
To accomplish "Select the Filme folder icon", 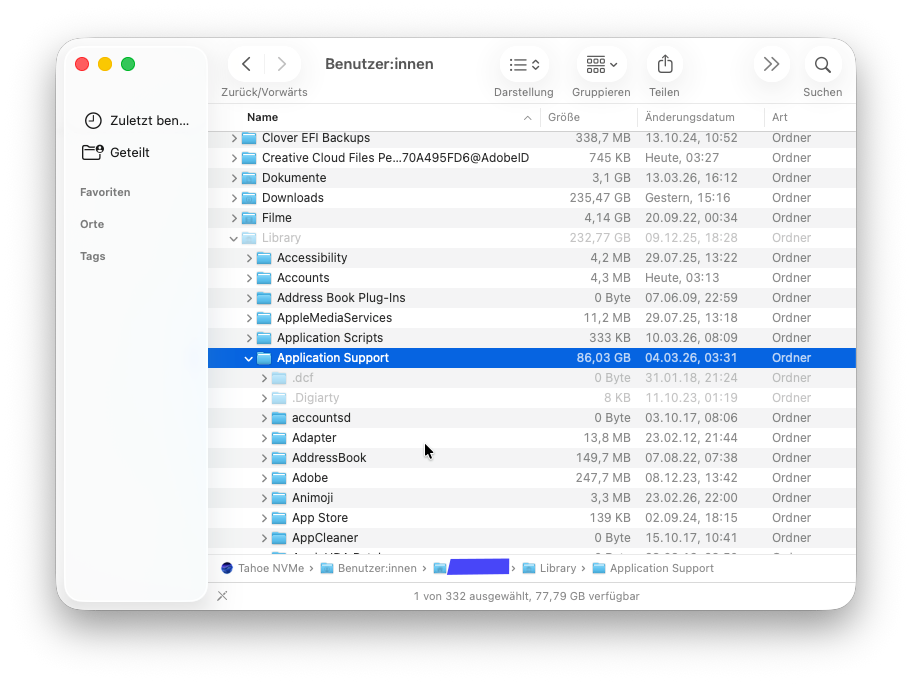I will (249, 218).
